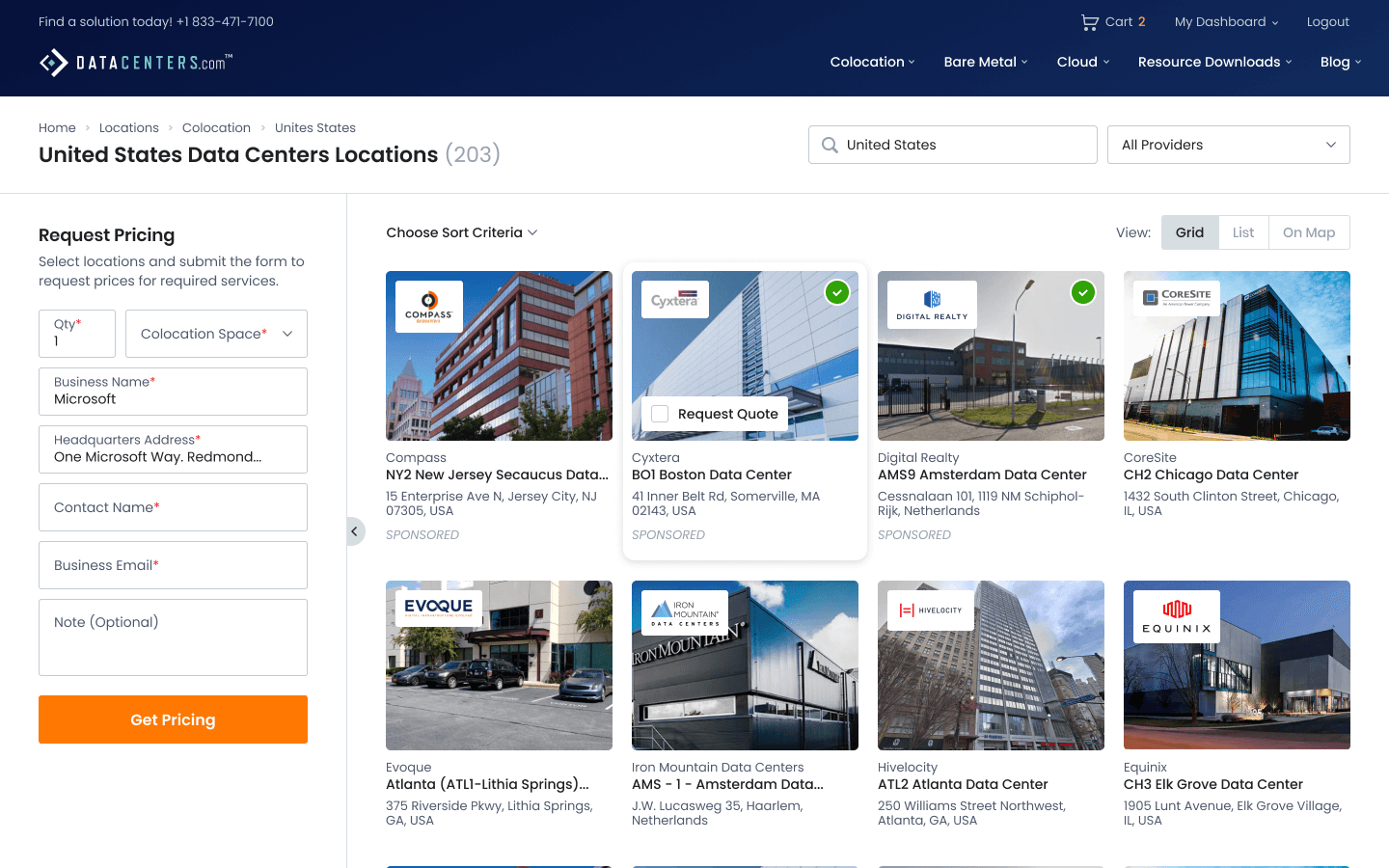Click the Iron Mountain logo badge
Screen dimensions: 1389x868
click(x=685, y=613)
